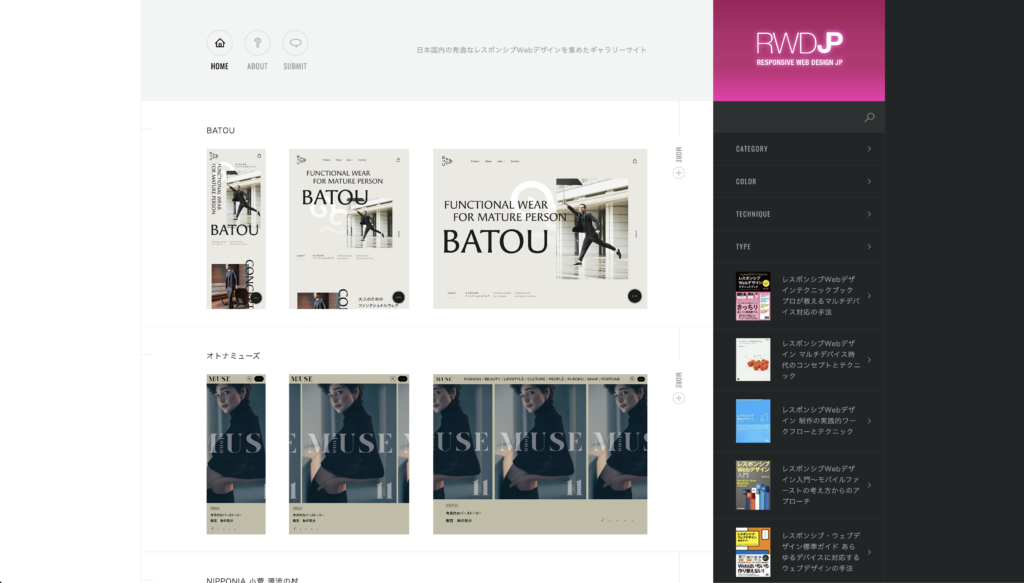Click the RWDJP logo banner
Screen dimensions: 1024x583
[798, 50]
